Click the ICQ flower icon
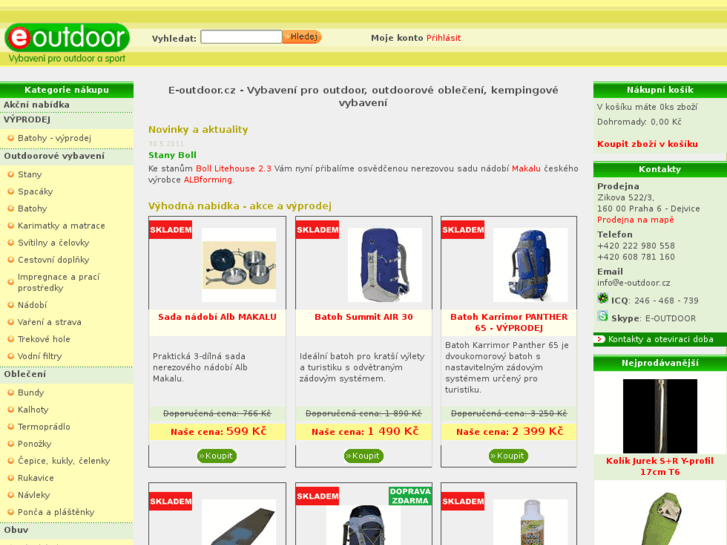This screenshot has height=545, width=727. coord(602,298)
